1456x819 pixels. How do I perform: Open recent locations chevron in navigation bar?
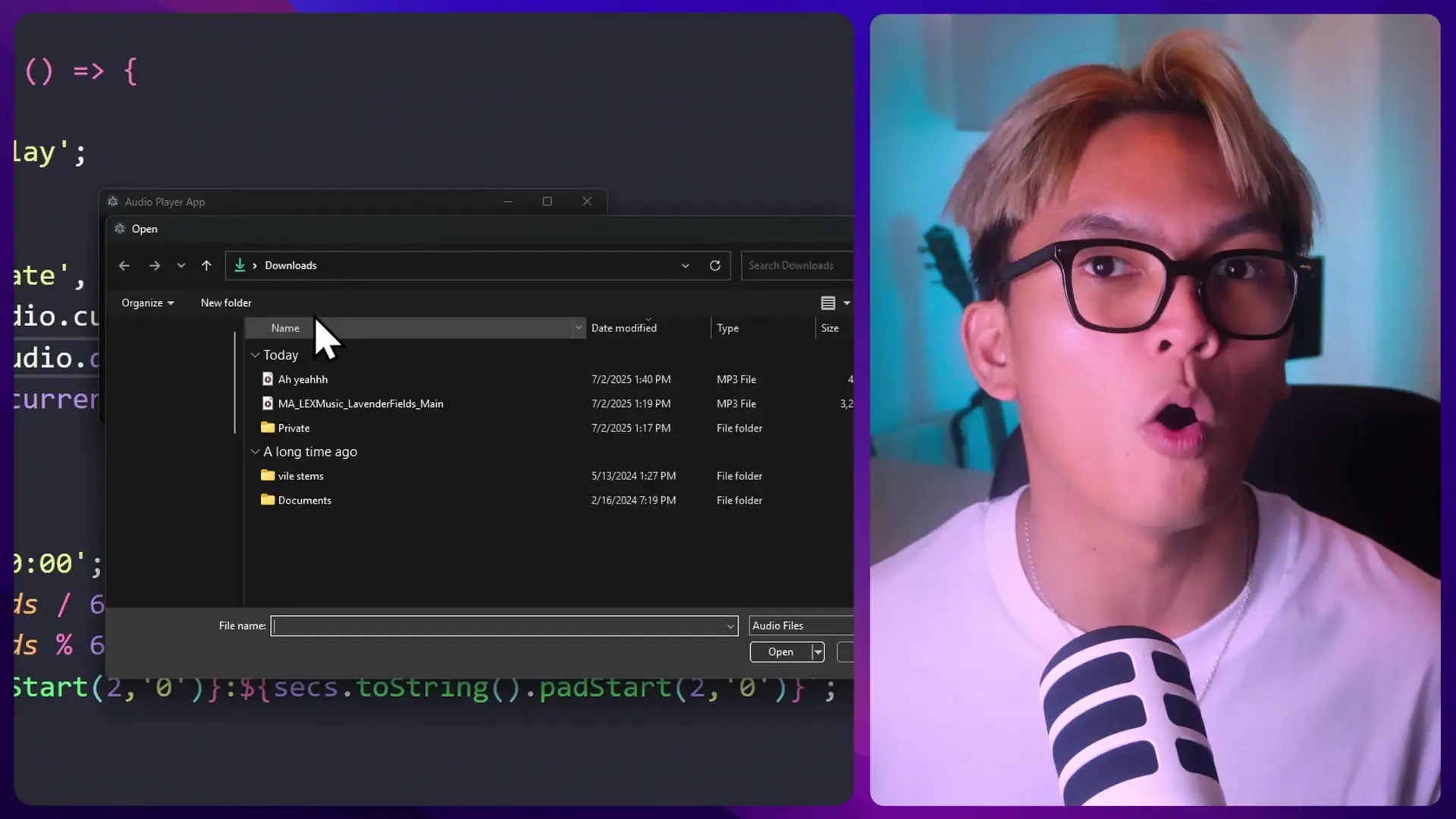pos(180,265)
